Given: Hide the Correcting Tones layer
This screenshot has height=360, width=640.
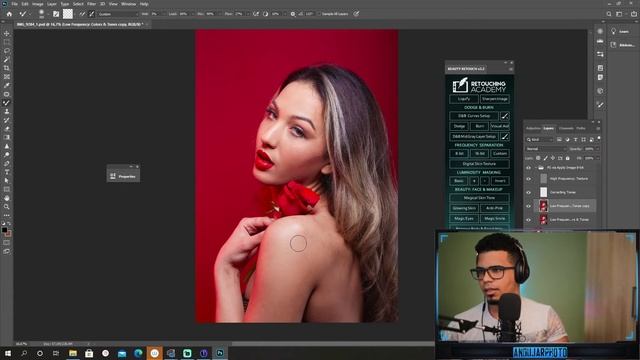Looking at the screenshot, I should tap(529, 192).
